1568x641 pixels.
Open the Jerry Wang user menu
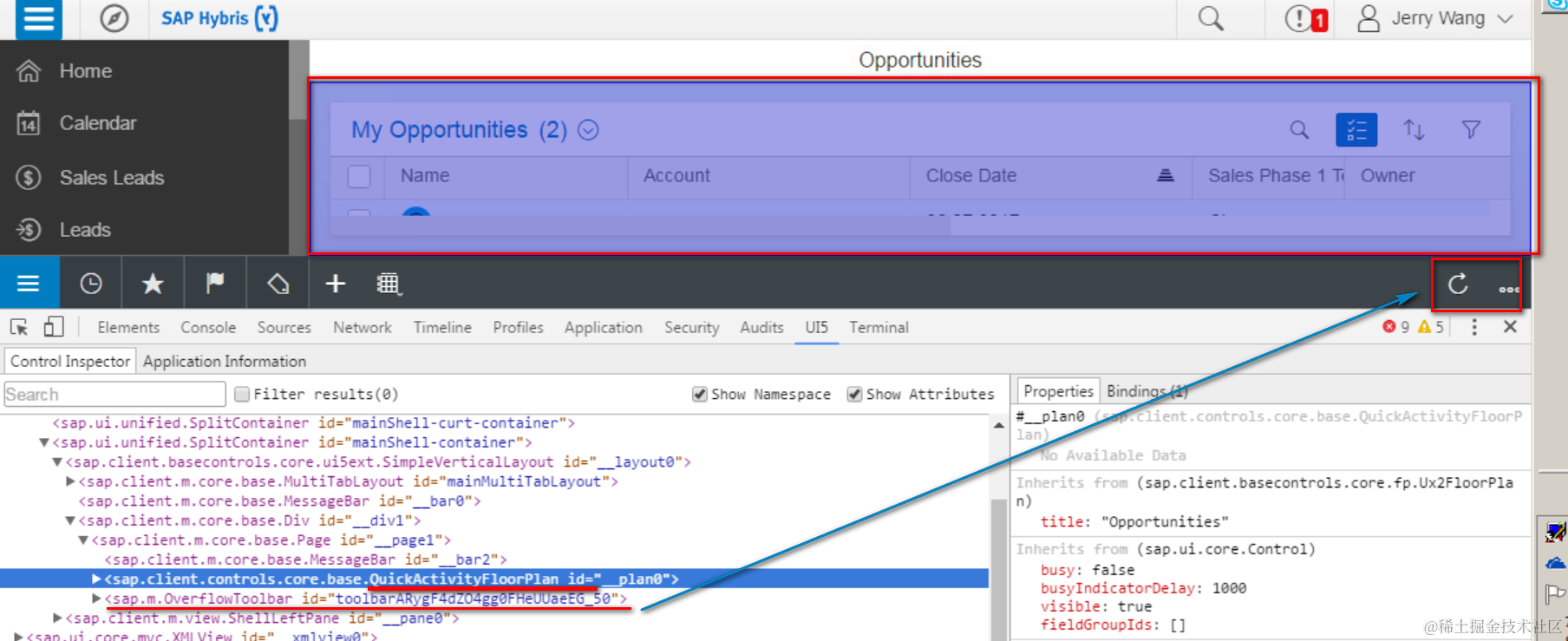1435,18
